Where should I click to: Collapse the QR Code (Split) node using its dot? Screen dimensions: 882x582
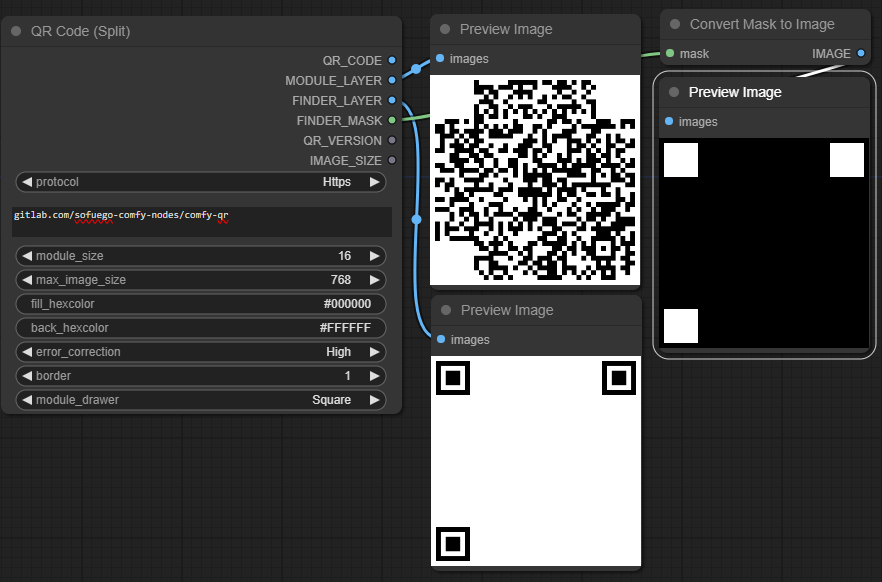16,31
